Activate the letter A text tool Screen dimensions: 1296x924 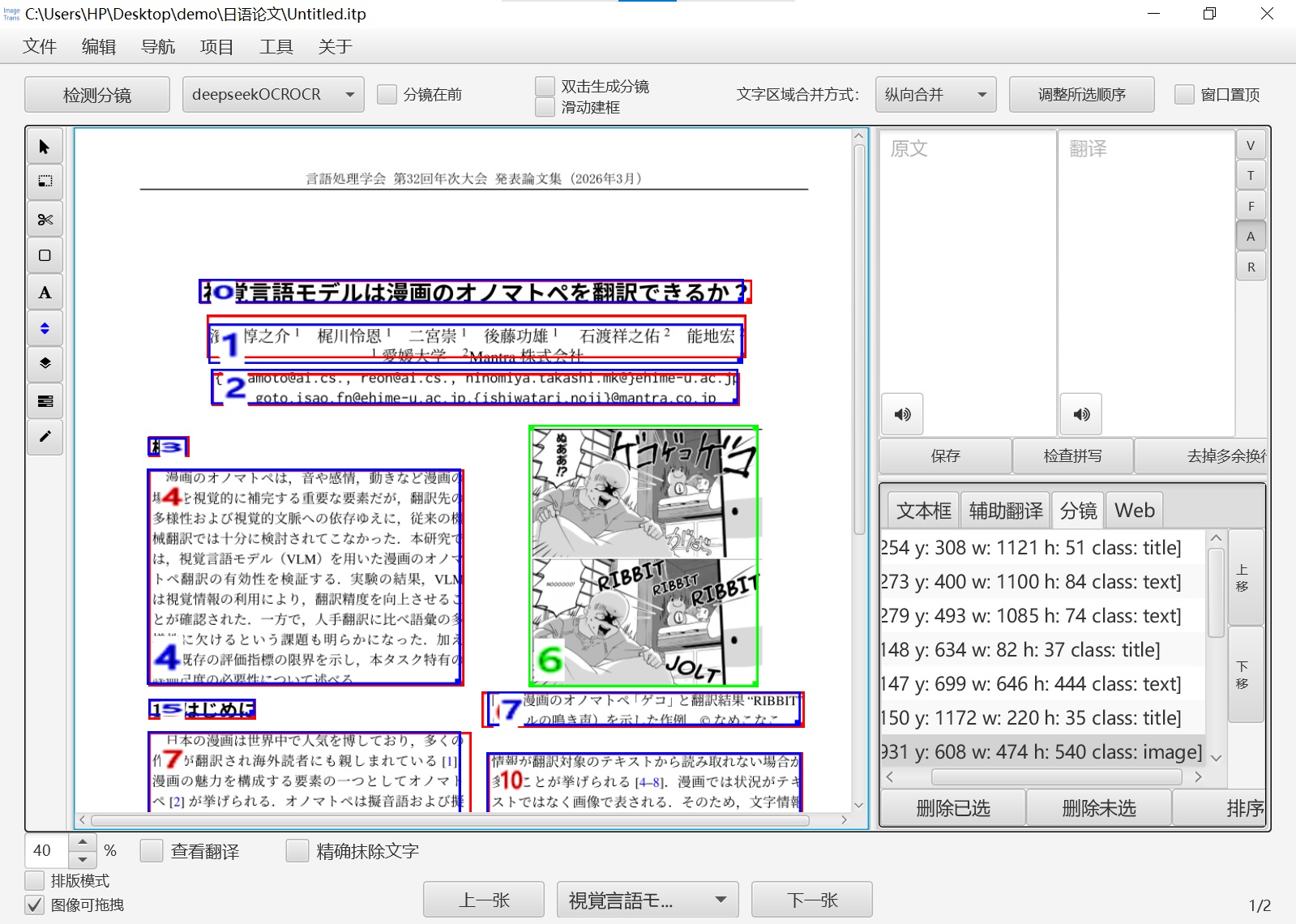point(45,293)
